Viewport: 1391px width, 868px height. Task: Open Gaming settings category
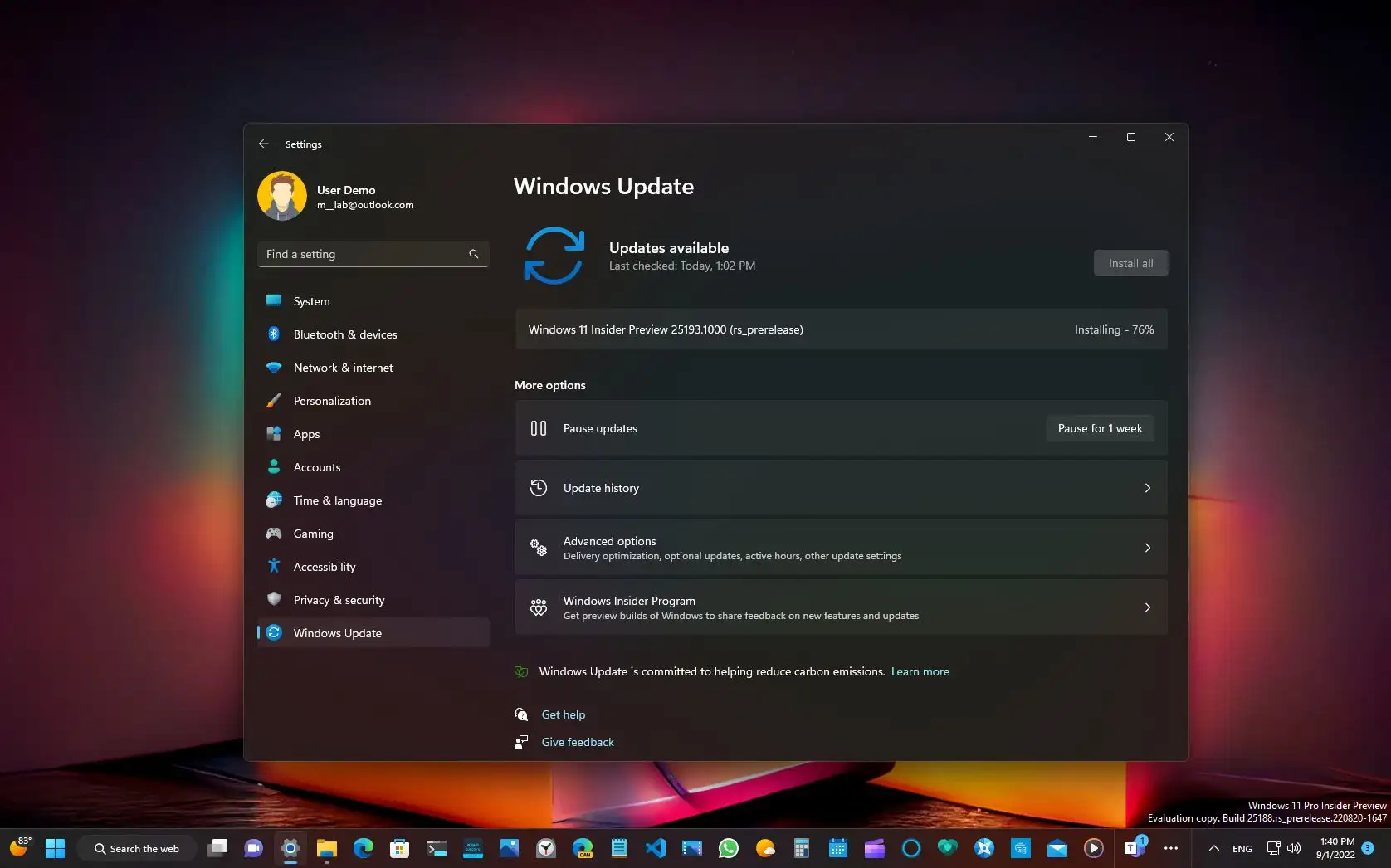373,534
